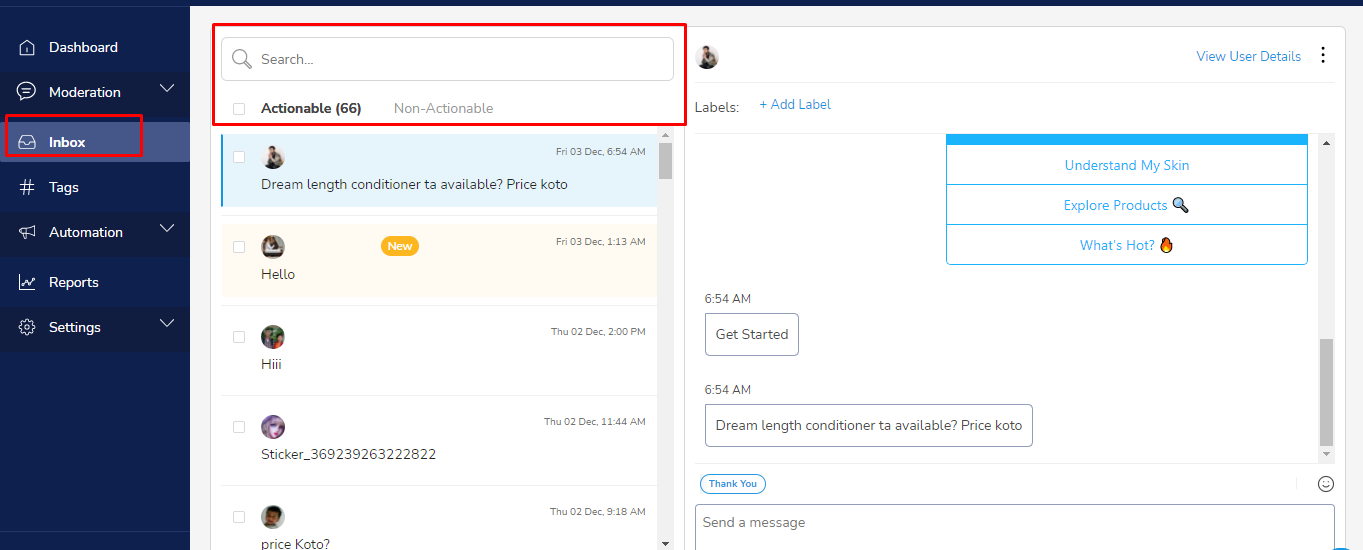The width and height of the screenshot is (1363, 550).
Task: Click the Inbox tray icon
Action: [27, 142]
